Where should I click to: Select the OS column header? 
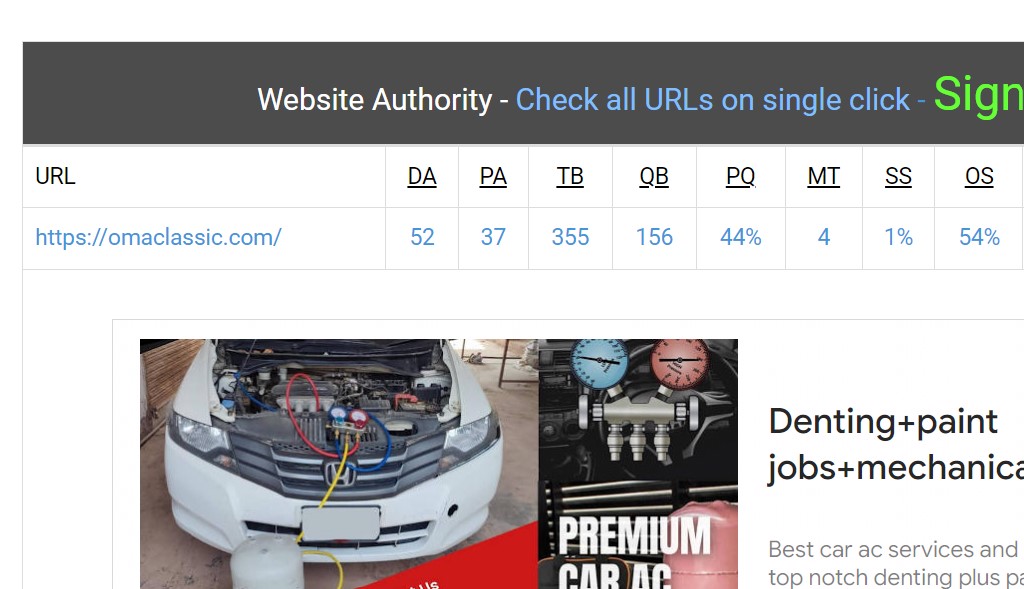pyautogui.click(x=979, y=176)
